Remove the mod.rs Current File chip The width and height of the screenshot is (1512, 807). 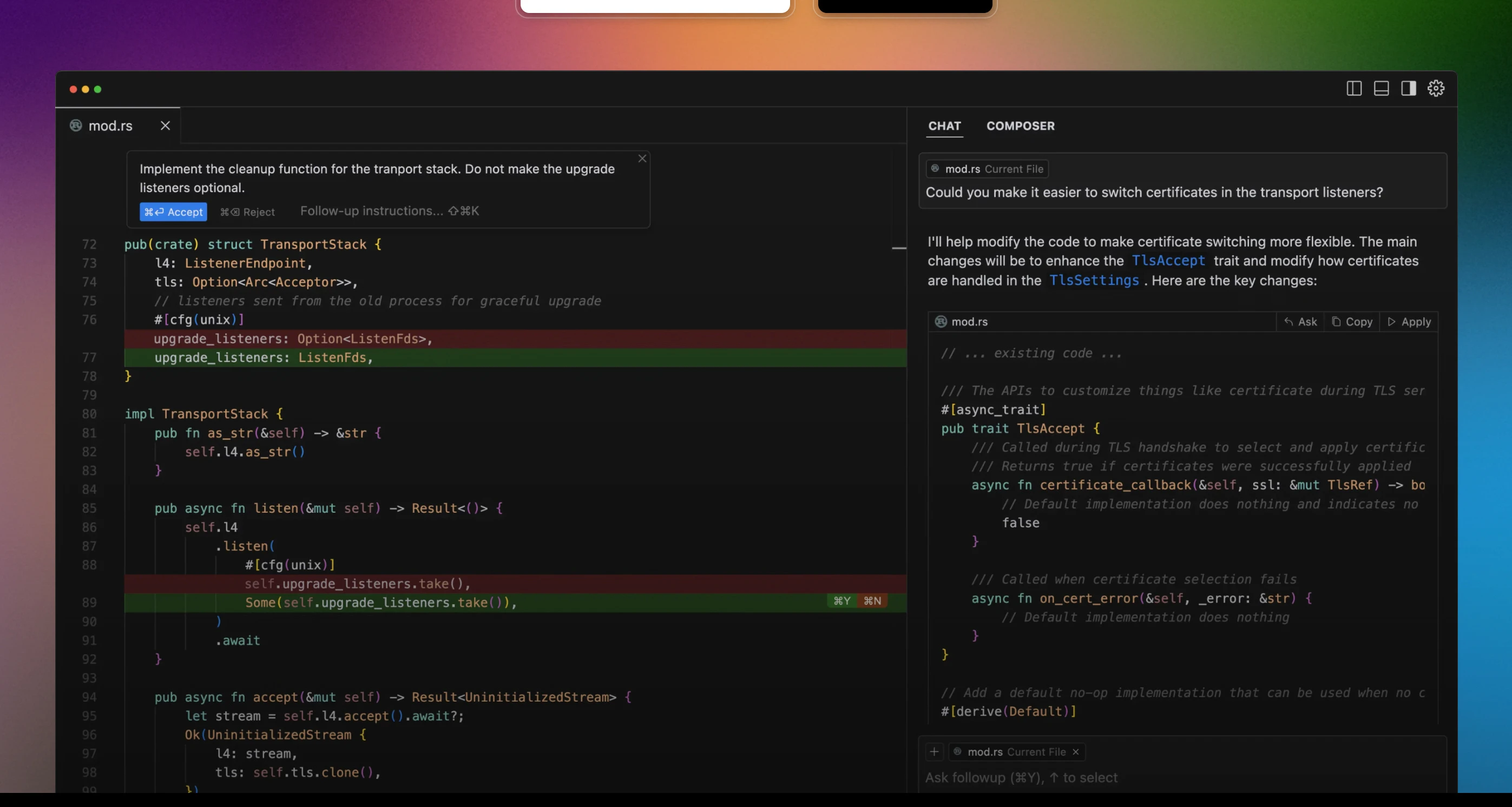[x=1075, y=752]
